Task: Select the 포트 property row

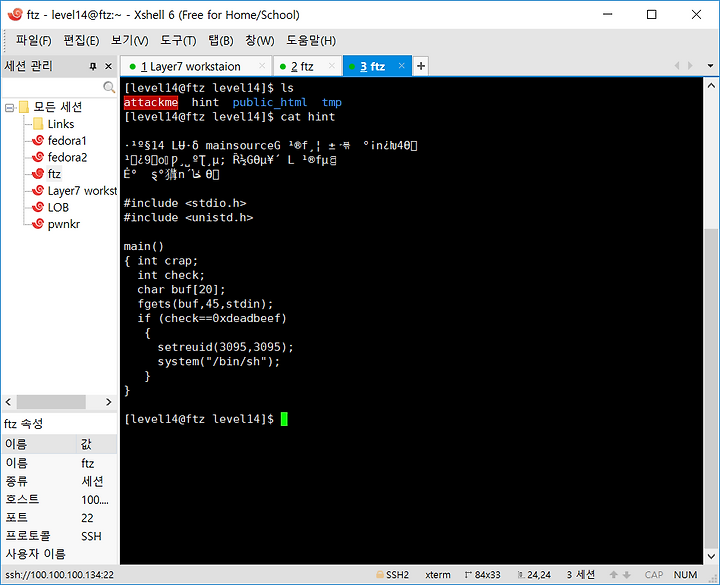Action: tap(60, 518)
